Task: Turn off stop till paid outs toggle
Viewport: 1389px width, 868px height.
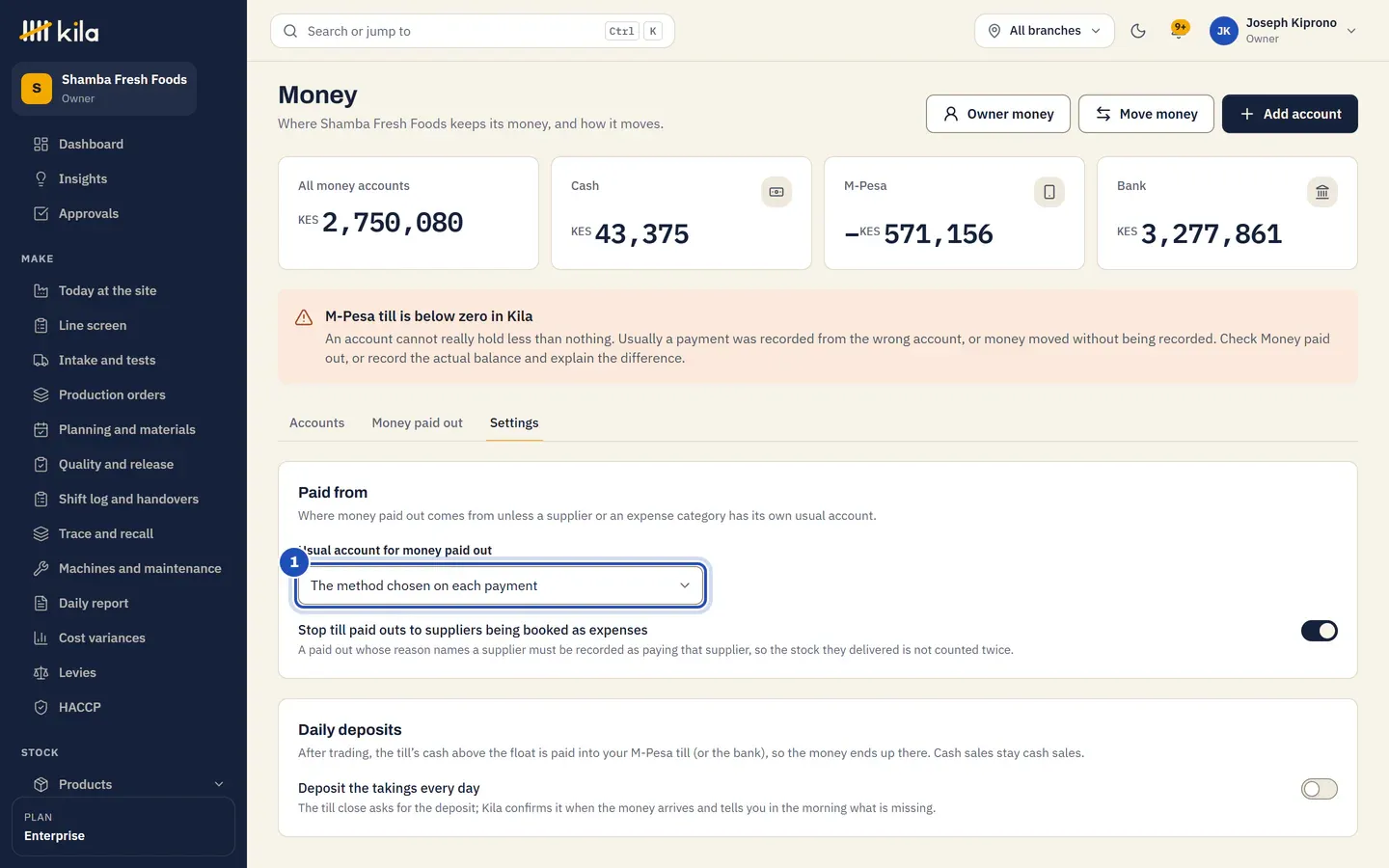Action: [1320, 631]
